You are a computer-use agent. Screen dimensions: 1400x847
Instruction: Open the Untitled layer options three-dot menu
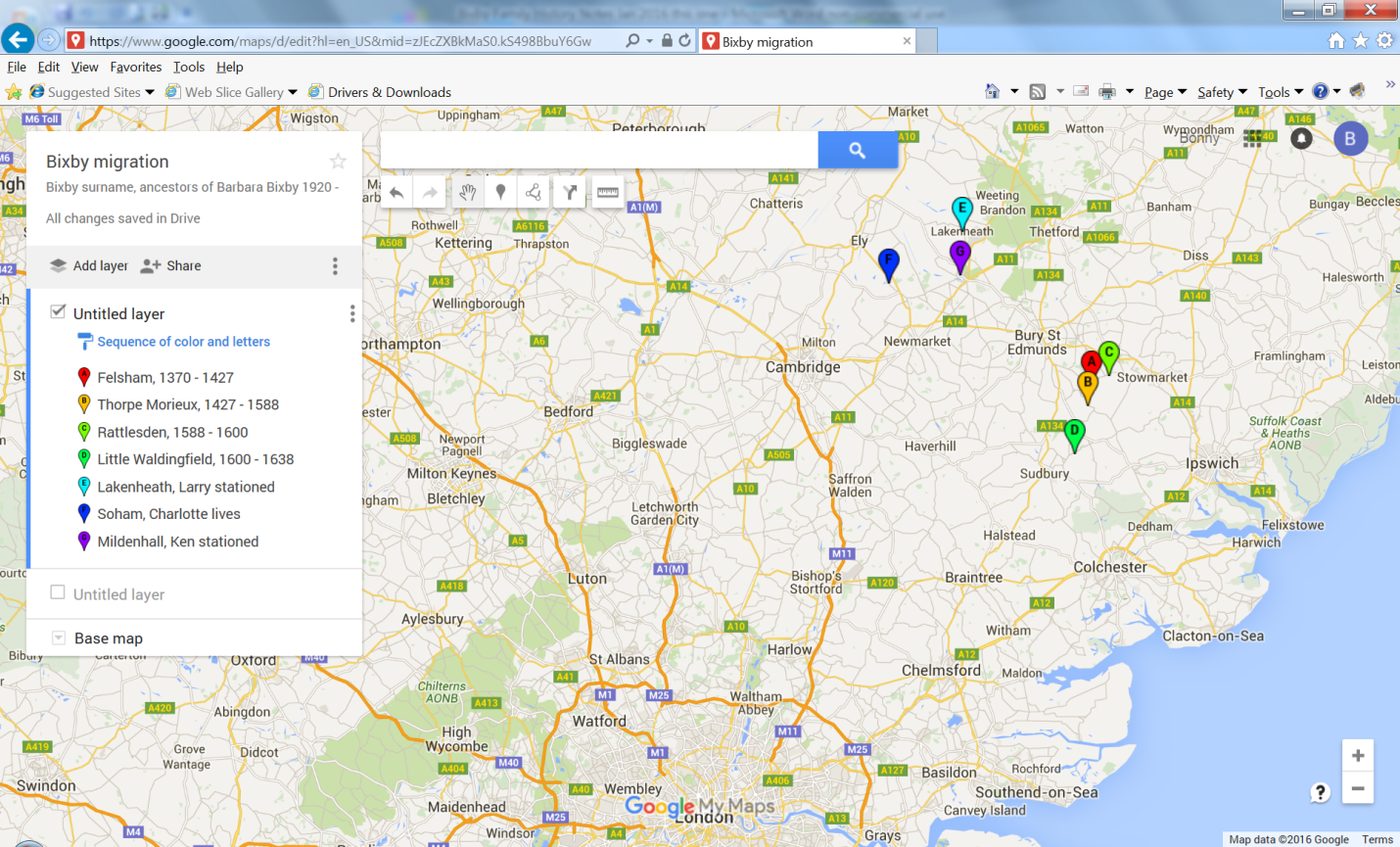point(352,314)
